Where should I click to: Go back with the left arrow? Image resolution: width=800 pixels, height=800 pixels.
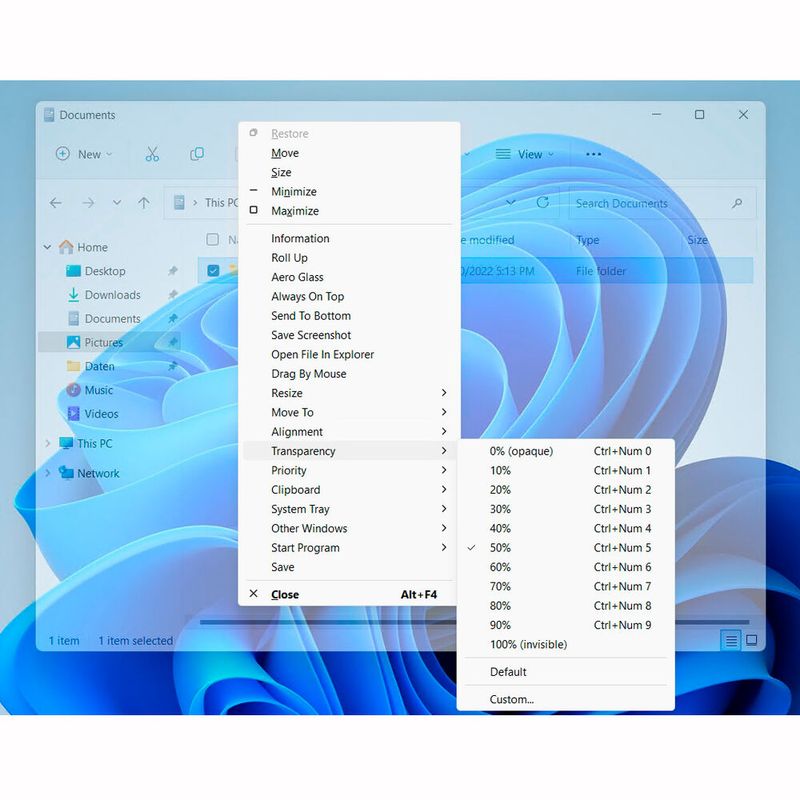pyautogui.click(x=56, y=203)
